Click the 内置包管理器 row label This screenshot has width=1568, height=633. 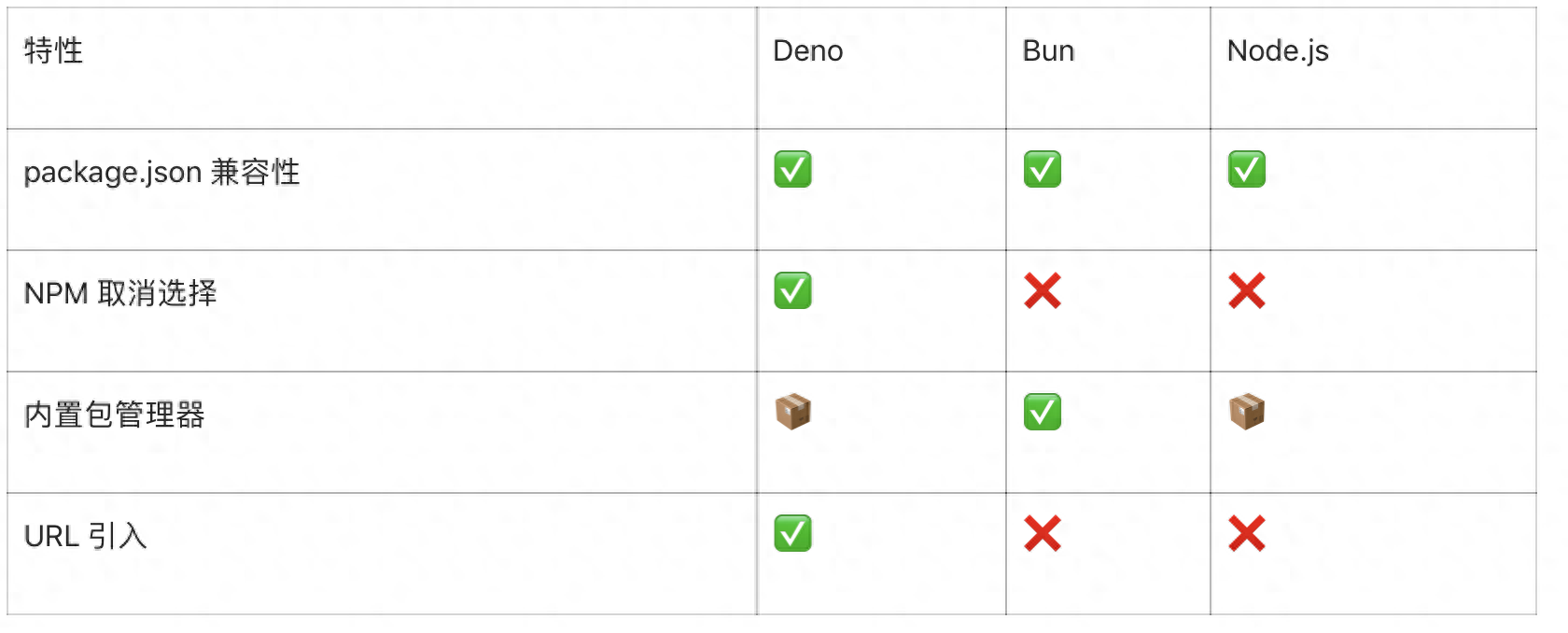114,415
